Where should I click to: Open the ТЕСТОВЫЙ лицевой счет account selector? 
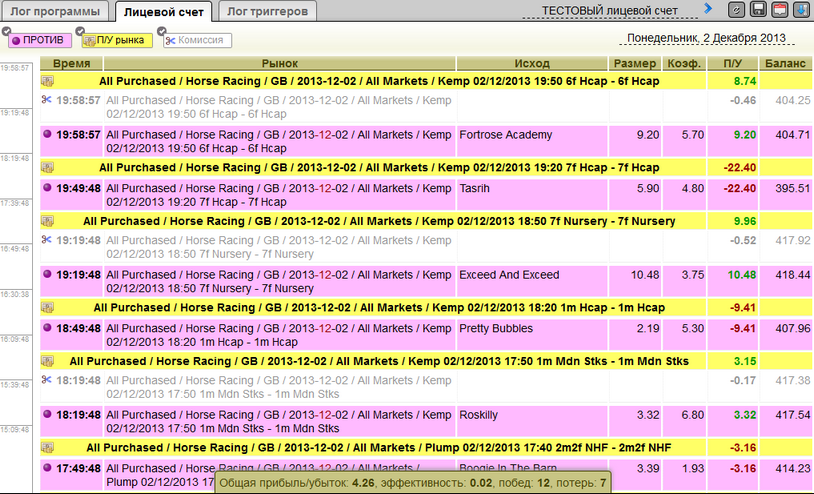point(609,11)
